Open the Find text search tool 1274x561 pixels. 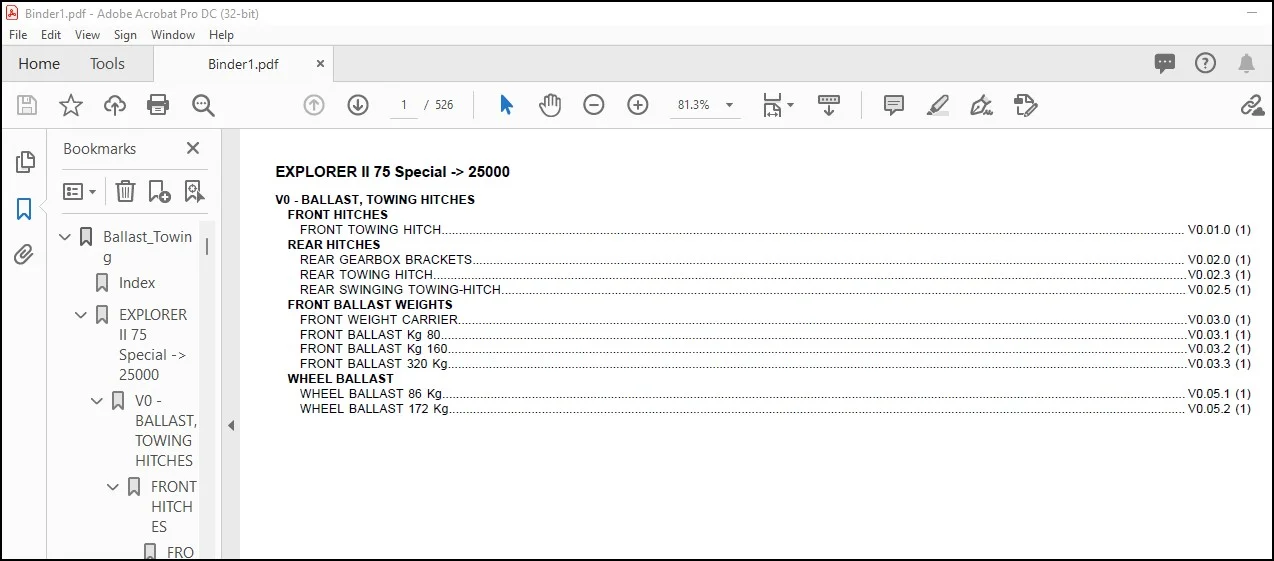click(204, 105)
